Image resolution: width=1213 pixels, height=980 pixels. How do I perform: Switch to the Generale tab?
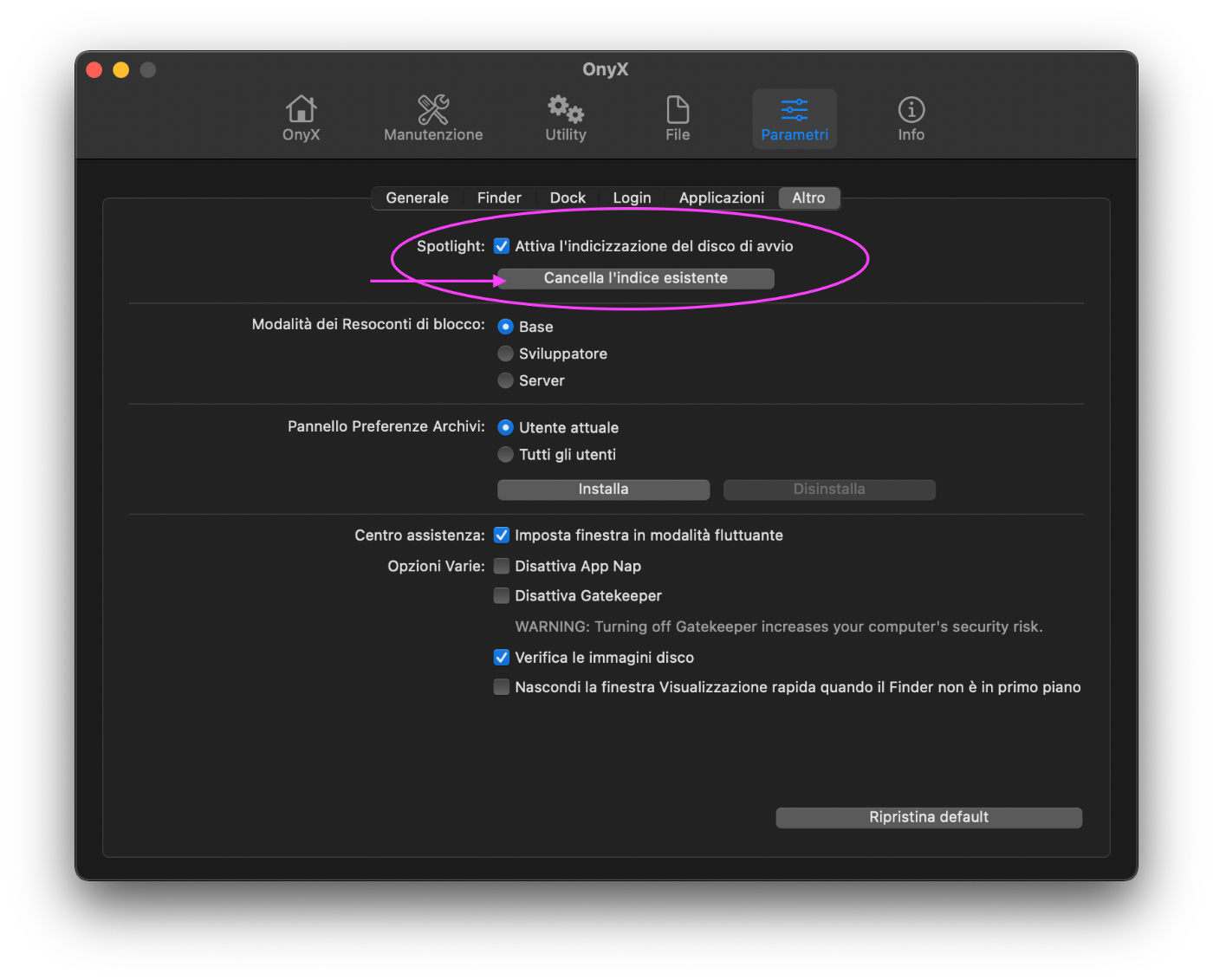pyautogui.click(x=417, y=198)
